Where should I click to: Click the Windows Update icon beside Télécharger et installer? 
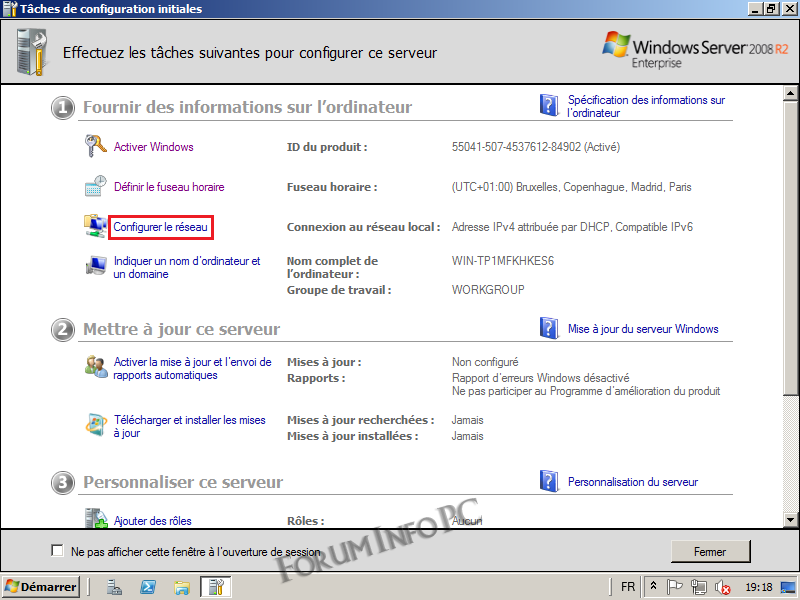(x=95, y=425)
